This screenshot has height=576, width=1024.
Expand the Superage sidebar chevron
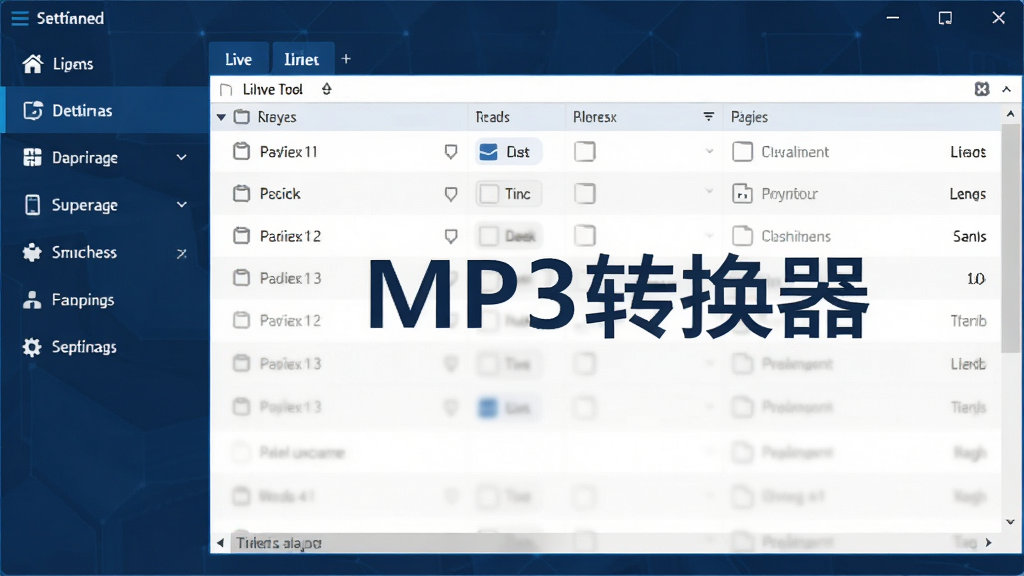coord(182,204)
